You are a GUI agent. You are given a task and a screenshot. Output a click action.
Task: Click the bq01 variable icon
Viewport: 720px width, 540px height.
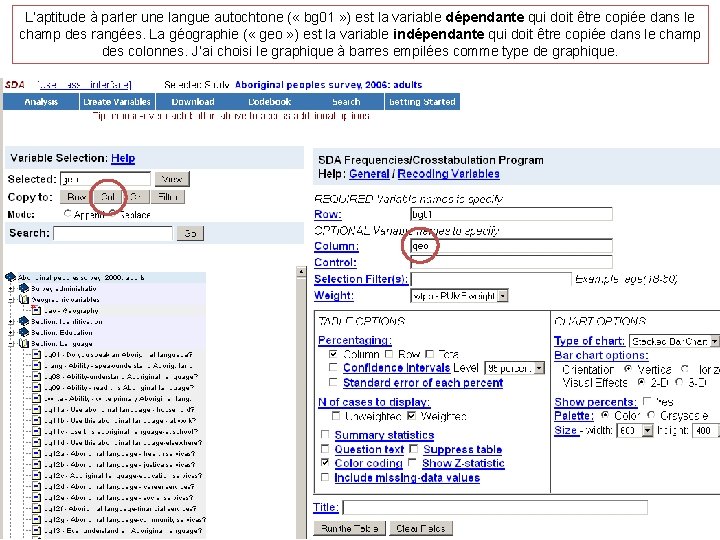tap(37, 354)
